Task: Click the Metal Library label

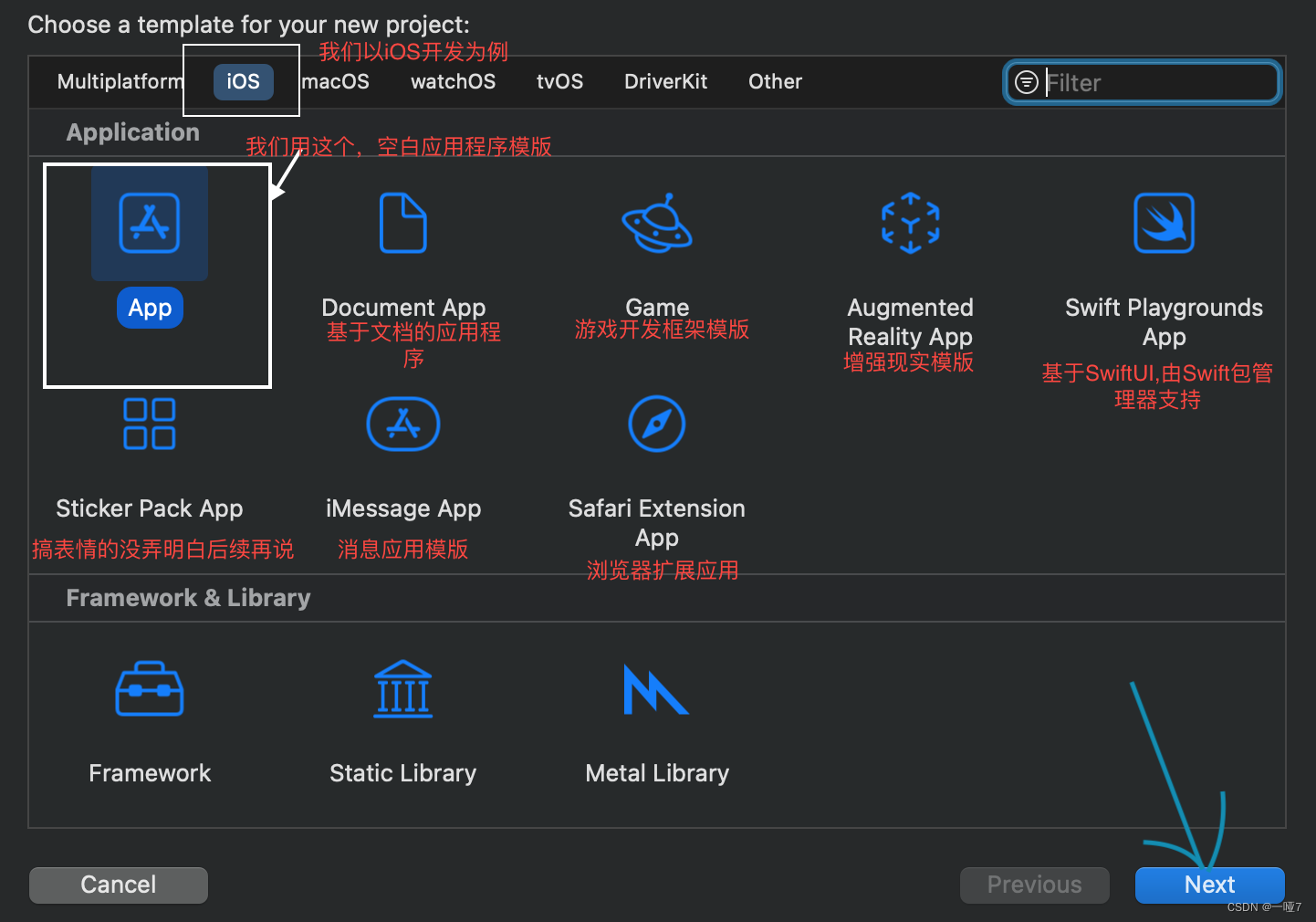Action: [x=657, y=773]
